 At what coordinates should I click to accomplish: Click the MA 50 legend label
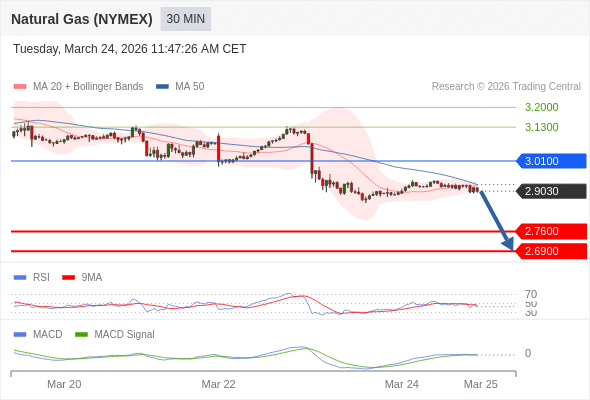(x=190, y=87)
